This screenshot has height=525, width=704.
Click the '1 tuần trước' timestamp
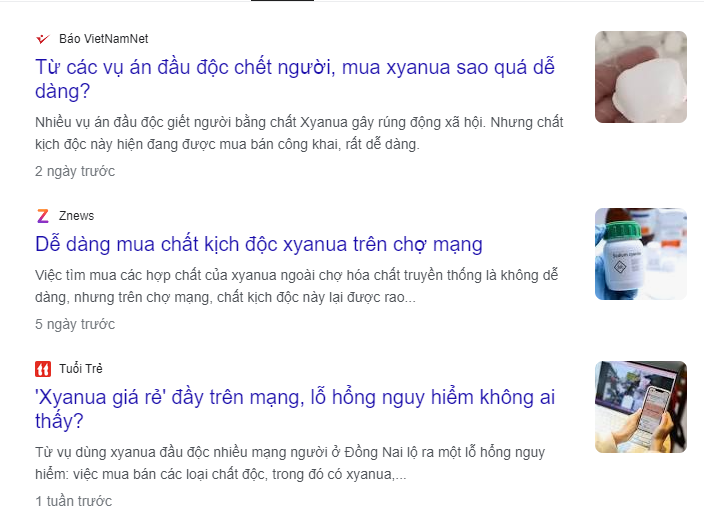(74, 501)
